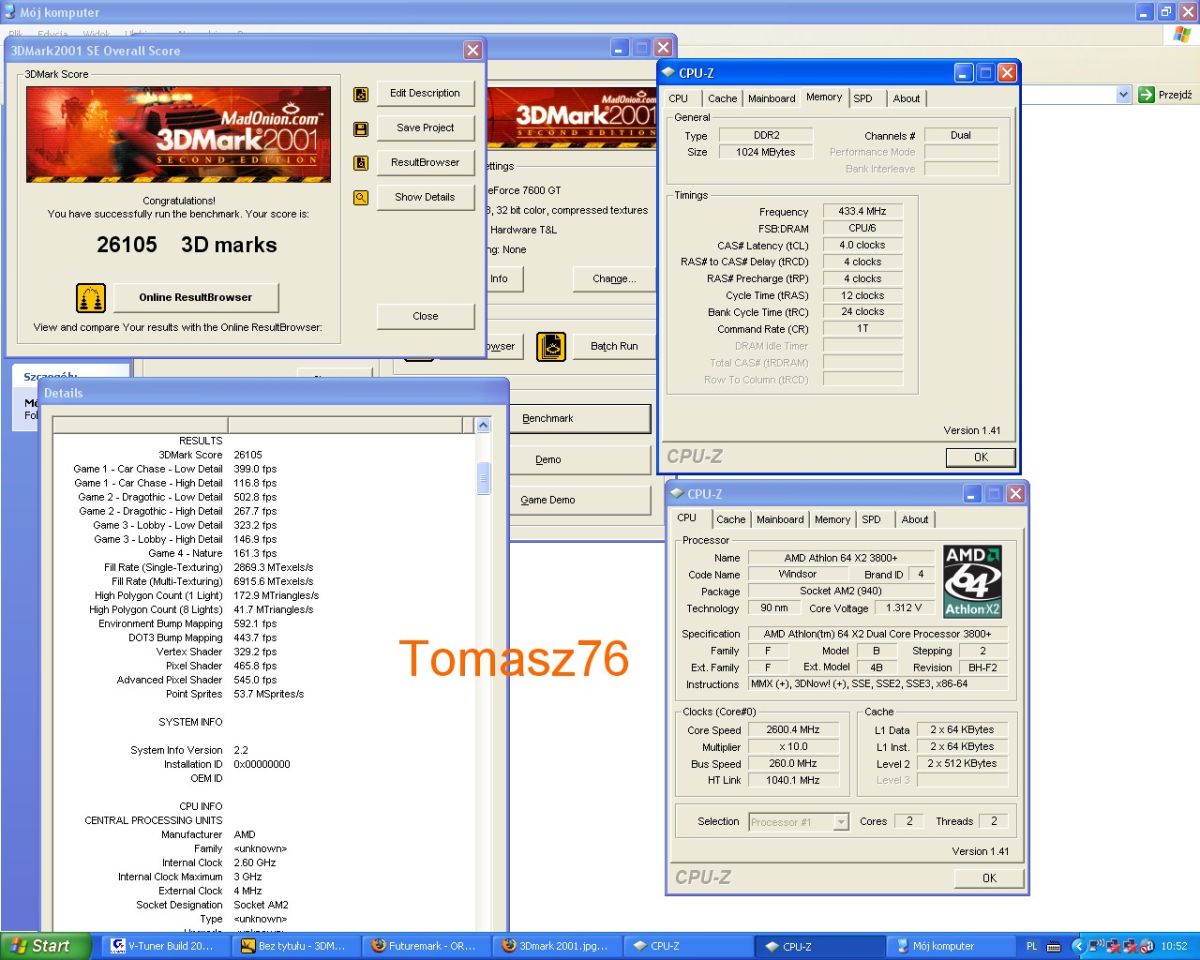
Task: Open the Edit Description dialog
Action: pos(425,93)
